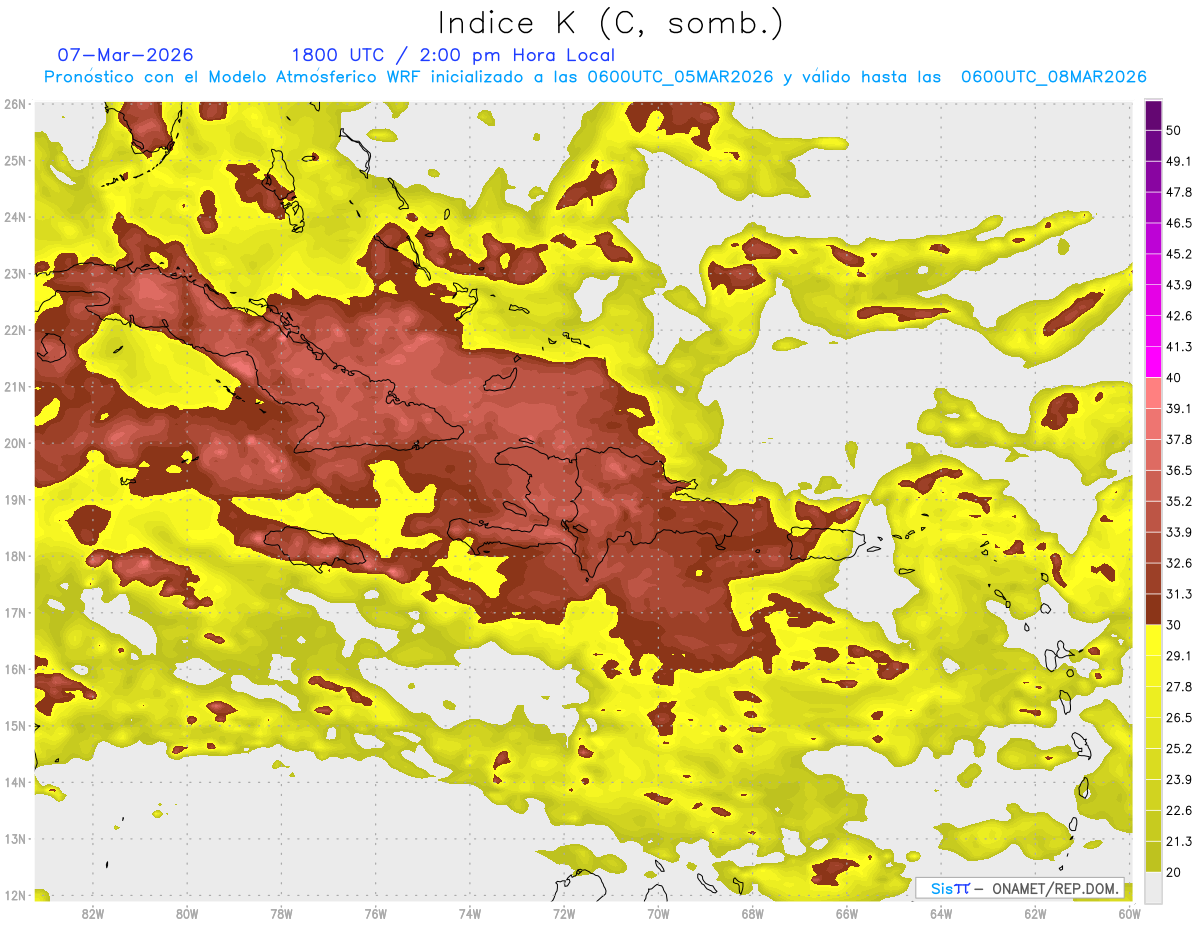Click the '76W' longitude label
Image resolution: width=1200 pixels, height=927 pixels.
click(375, 914)
